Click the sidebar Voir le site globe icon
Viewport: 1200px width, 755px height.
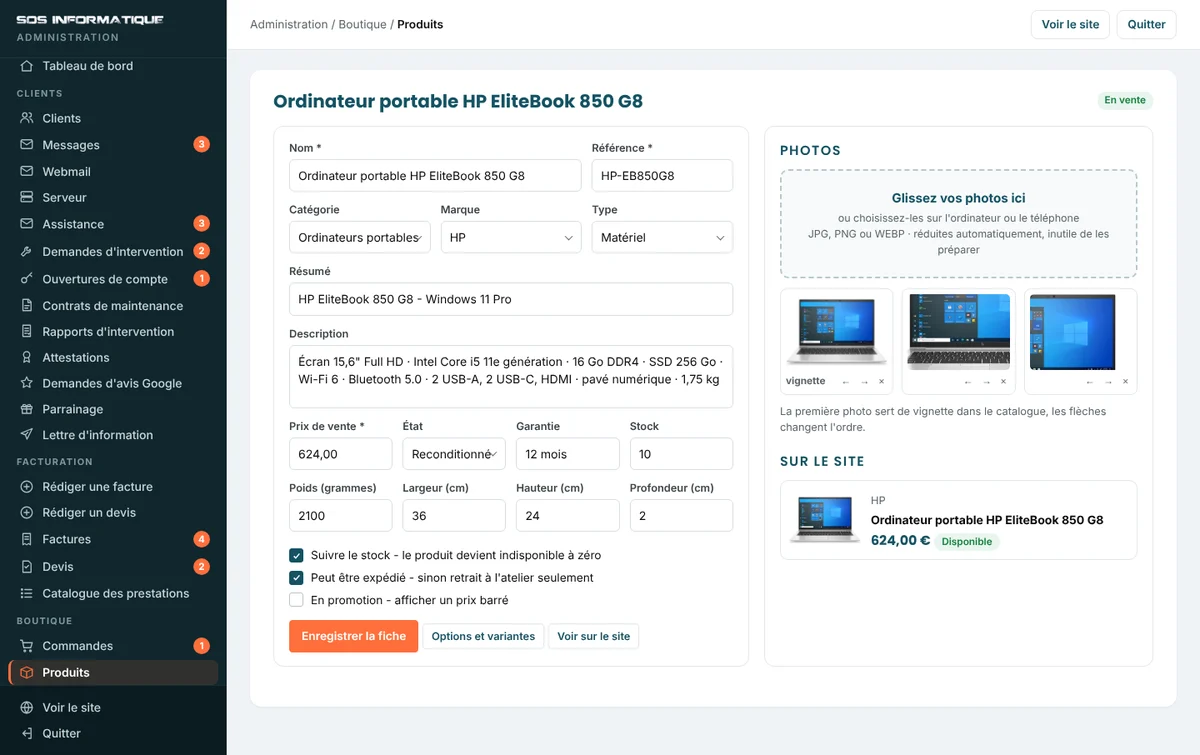(27, 707)
